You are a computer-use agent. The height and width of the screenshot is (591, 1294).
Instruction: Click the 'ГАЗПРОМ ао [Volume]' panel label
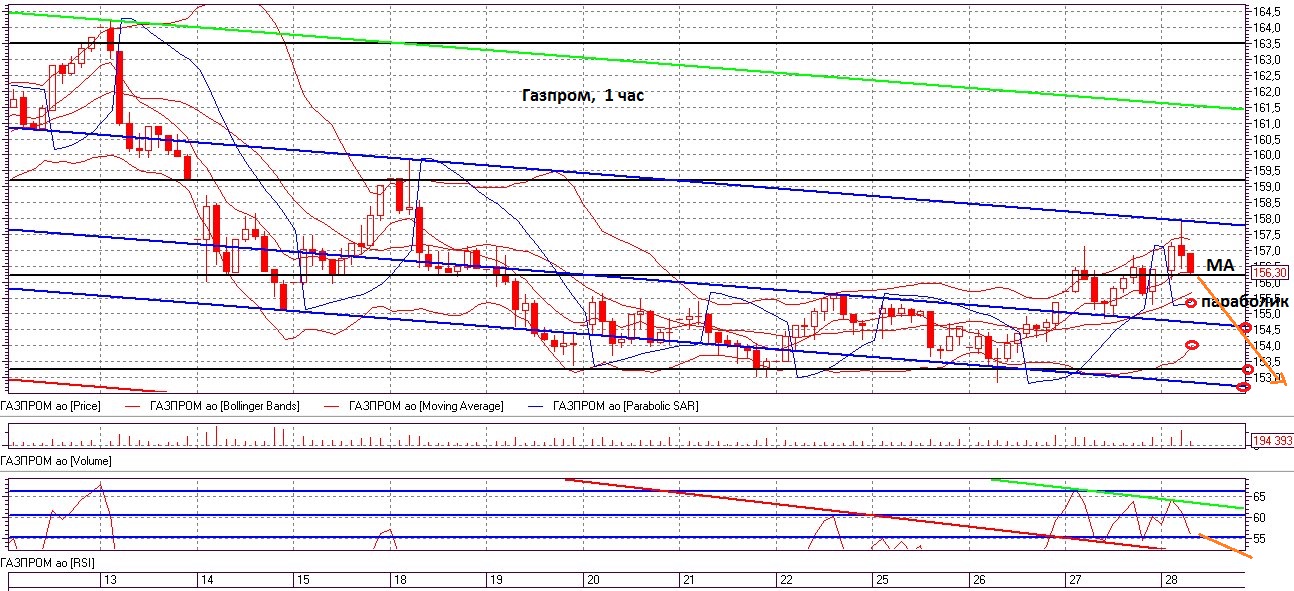56,461
